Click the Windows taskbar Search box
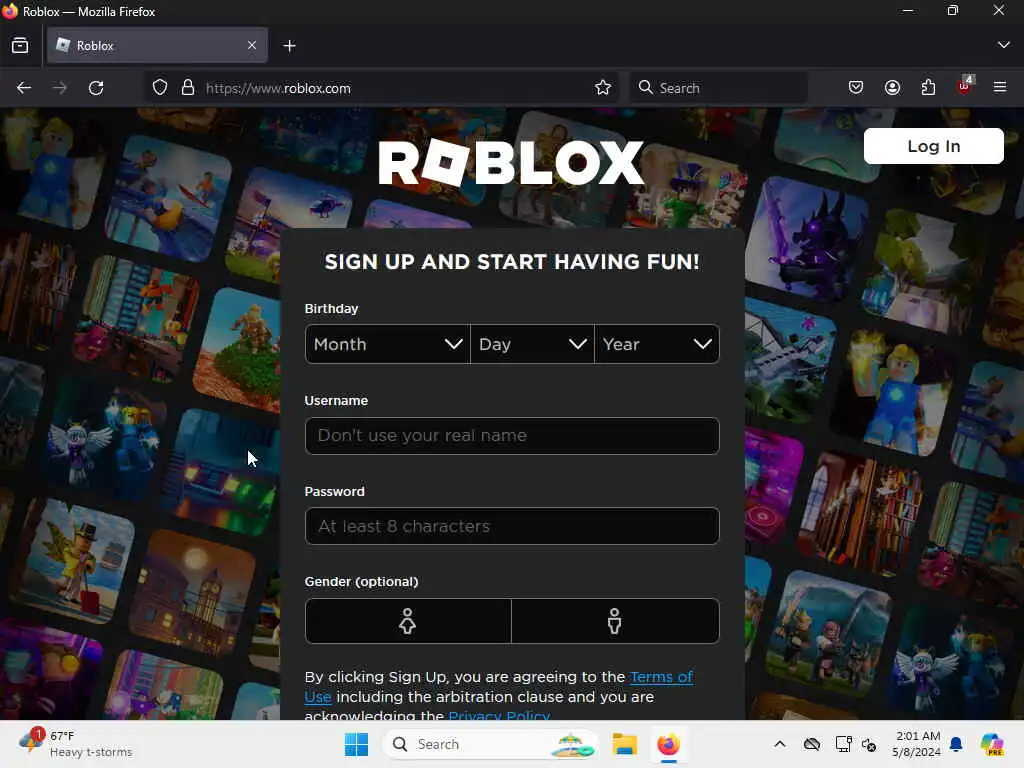 point(491,744)
